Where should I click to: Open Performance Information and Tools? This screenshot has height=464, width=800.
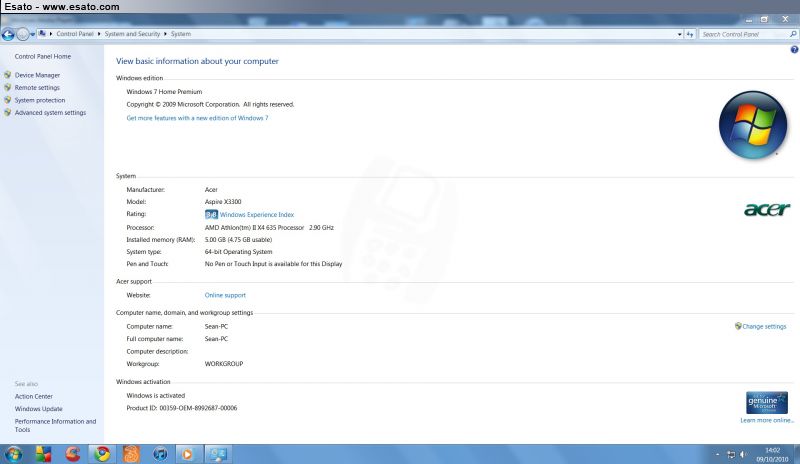[55, 426]
